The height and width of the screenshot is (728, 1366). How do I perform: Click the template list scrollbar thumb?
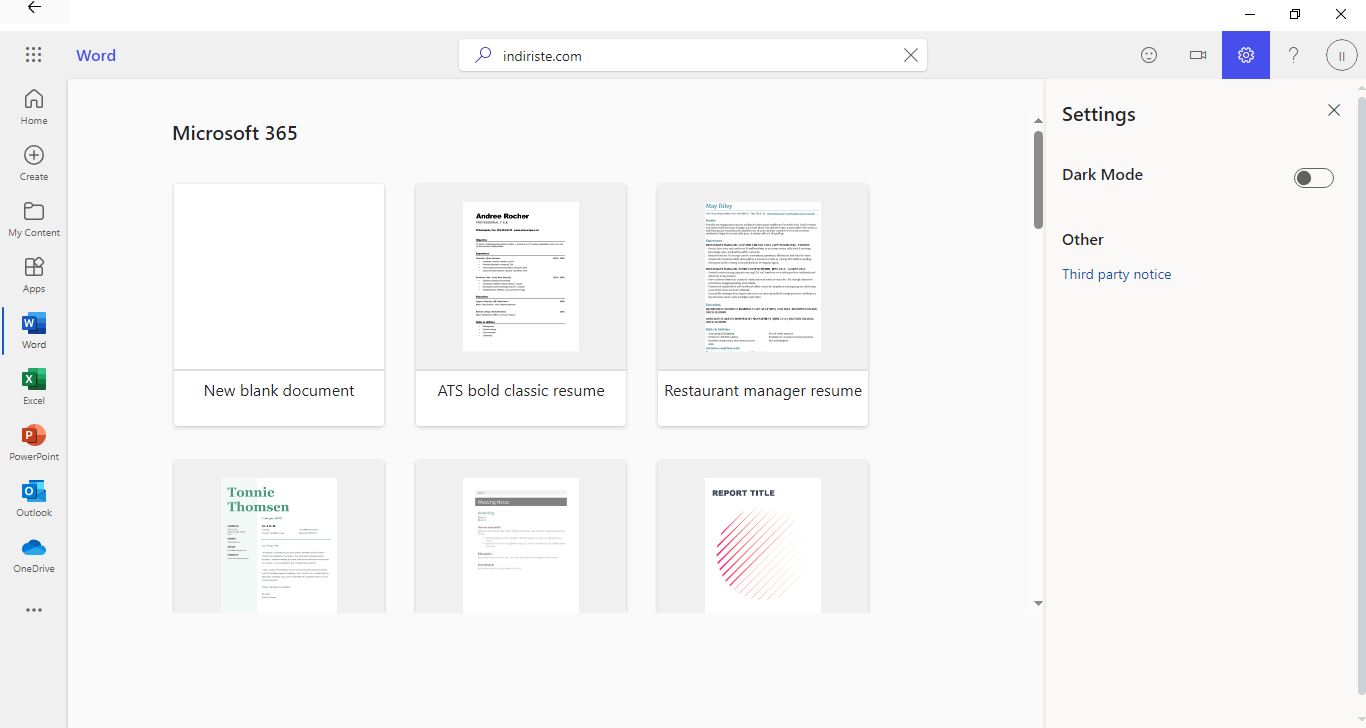tap(1038, 180)
